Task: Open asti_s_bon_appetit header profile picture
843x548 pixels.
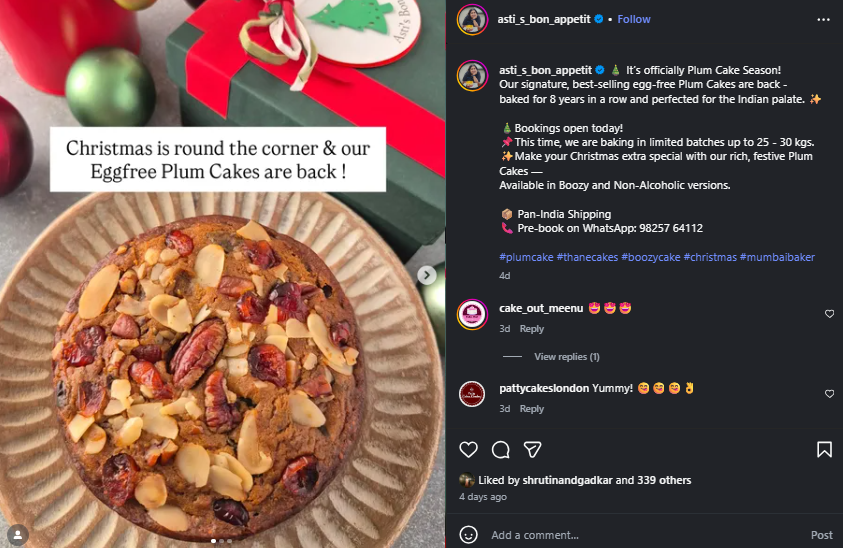Action: [x=472, y=19]
